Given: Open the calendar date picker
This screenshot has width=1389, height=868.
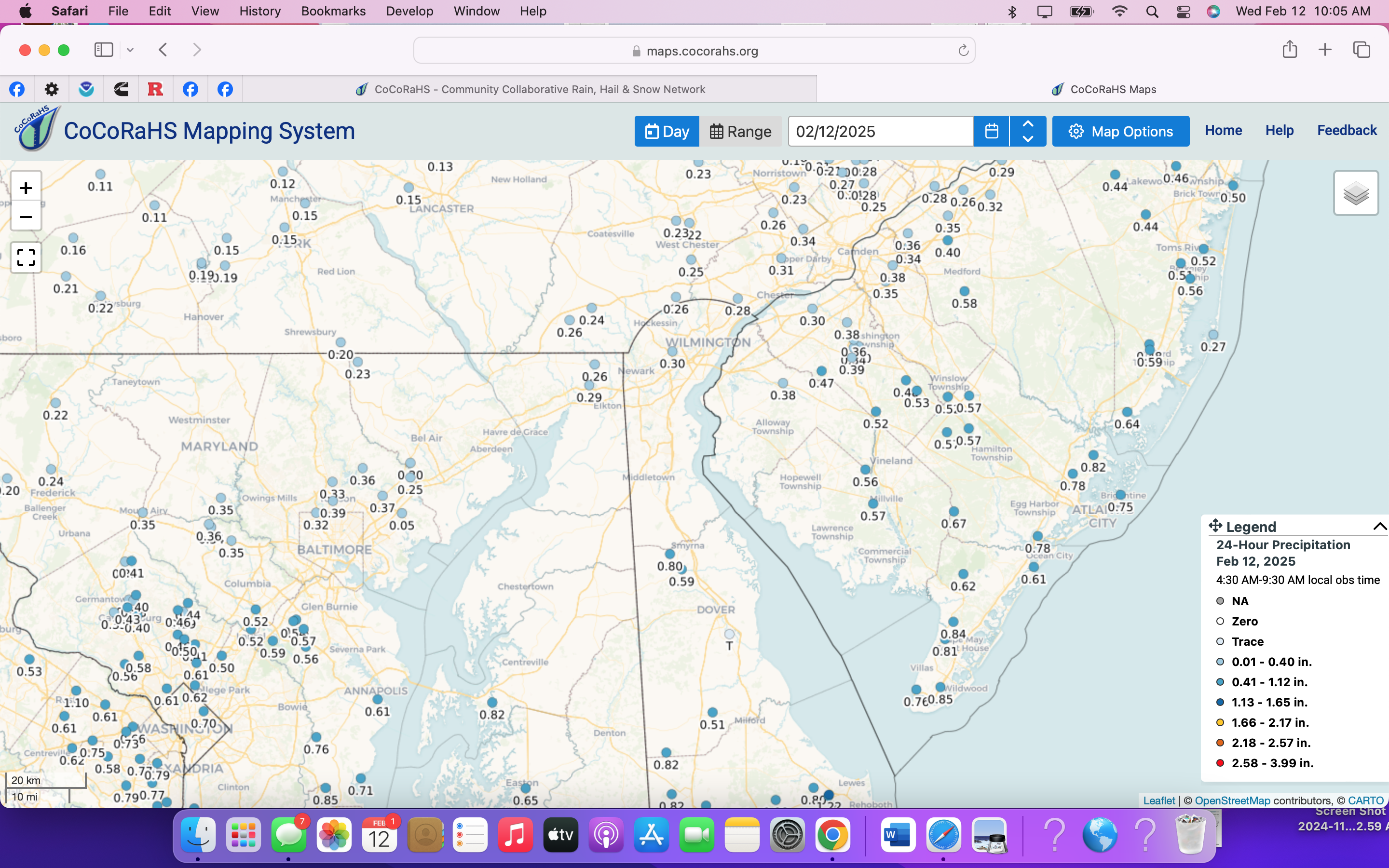Looking at the screenshot, I should click(991, 131).
